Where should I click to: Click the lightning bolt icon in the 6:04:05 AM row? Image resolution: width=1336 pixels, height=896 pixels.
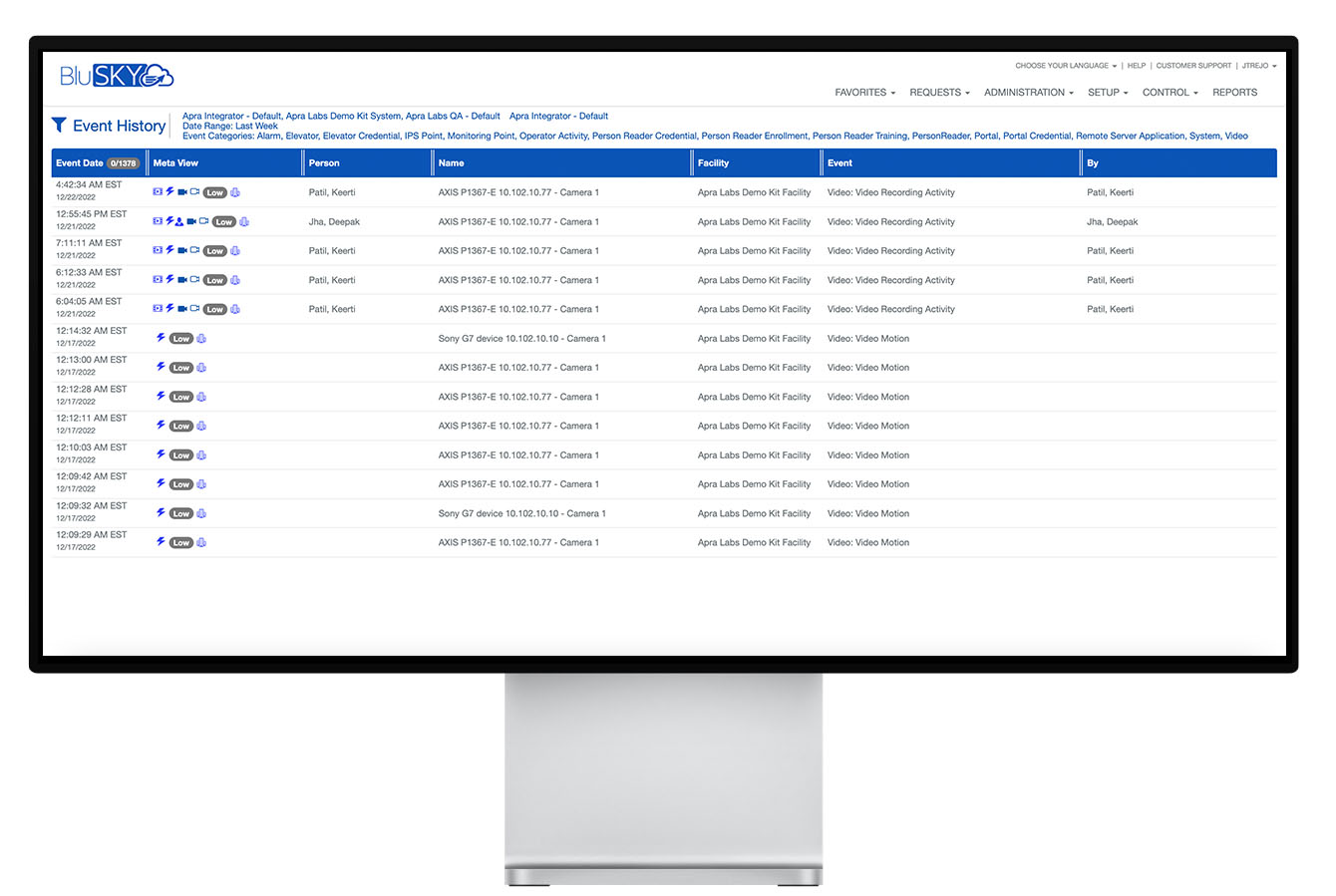169,308
